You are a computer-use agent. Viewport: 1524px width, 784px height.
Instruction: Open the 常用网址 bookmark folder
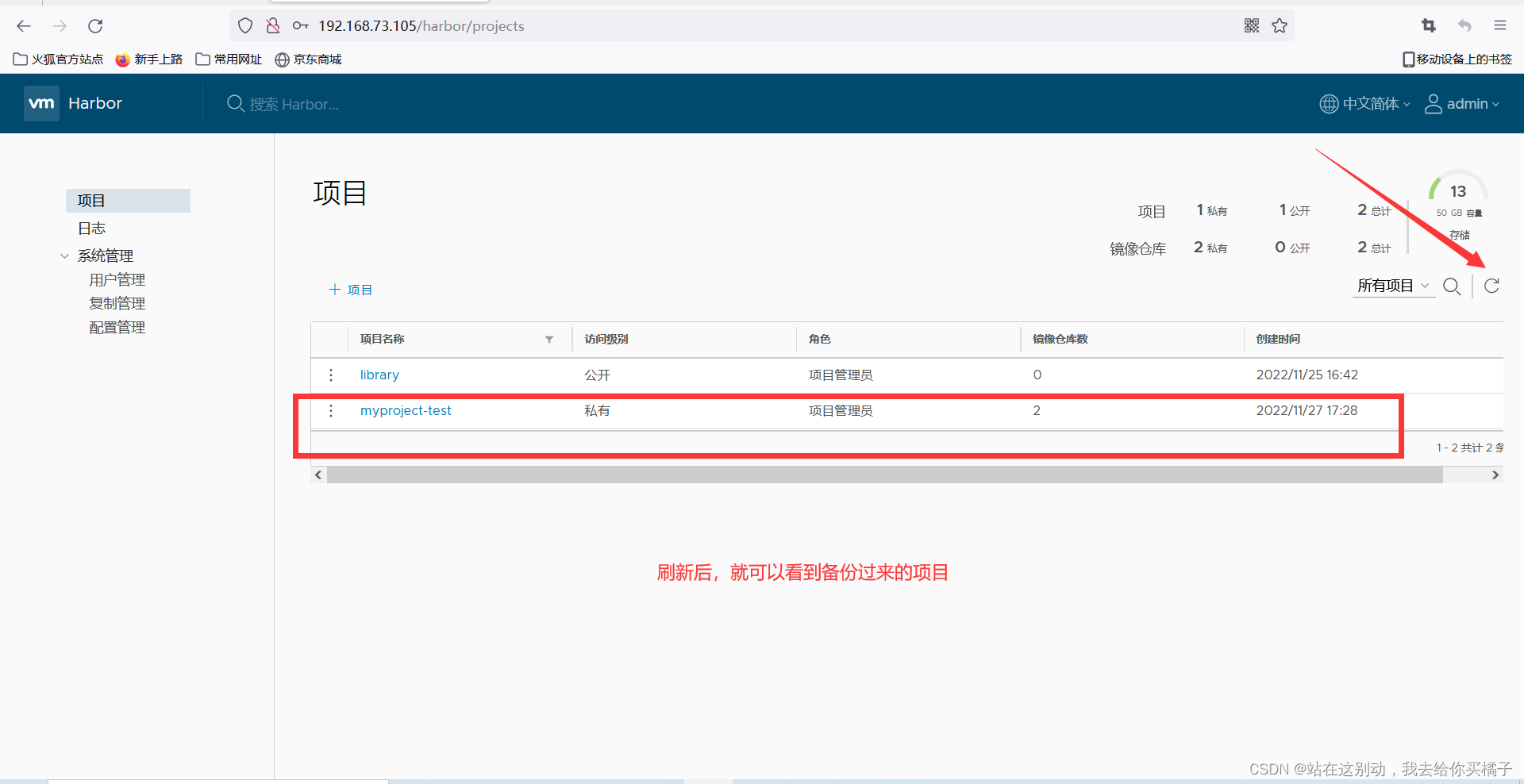tap(229, 60)
